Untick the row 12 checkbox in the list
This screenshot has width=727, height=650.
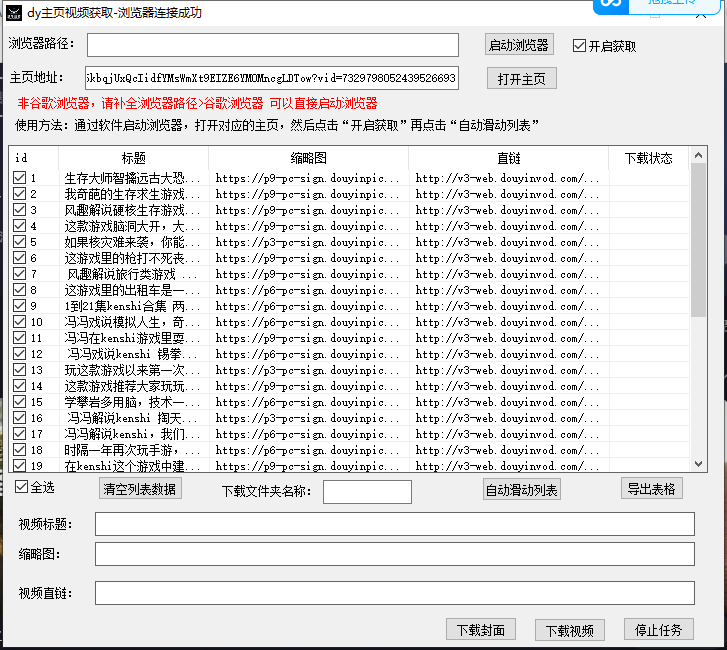(19, 354)
